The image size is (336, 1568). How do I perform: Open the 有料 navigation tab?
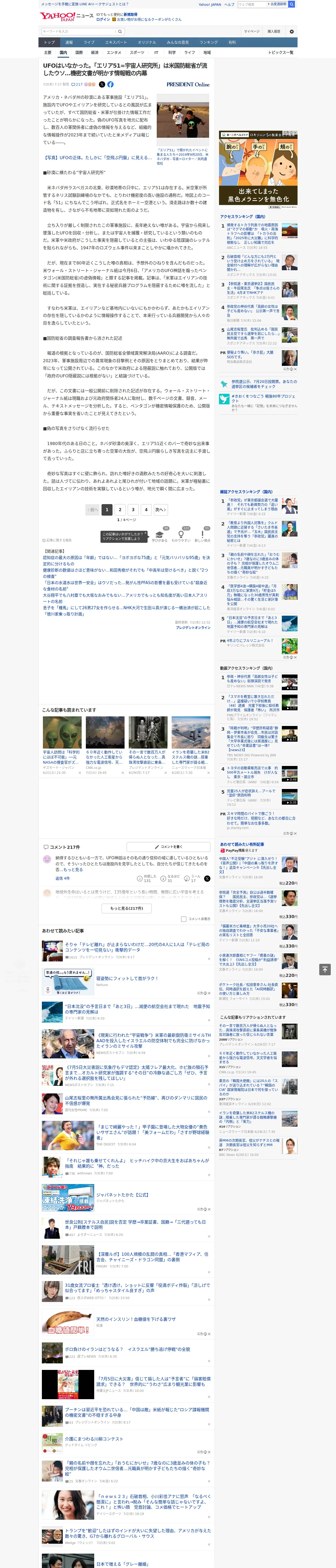[232, 42]
